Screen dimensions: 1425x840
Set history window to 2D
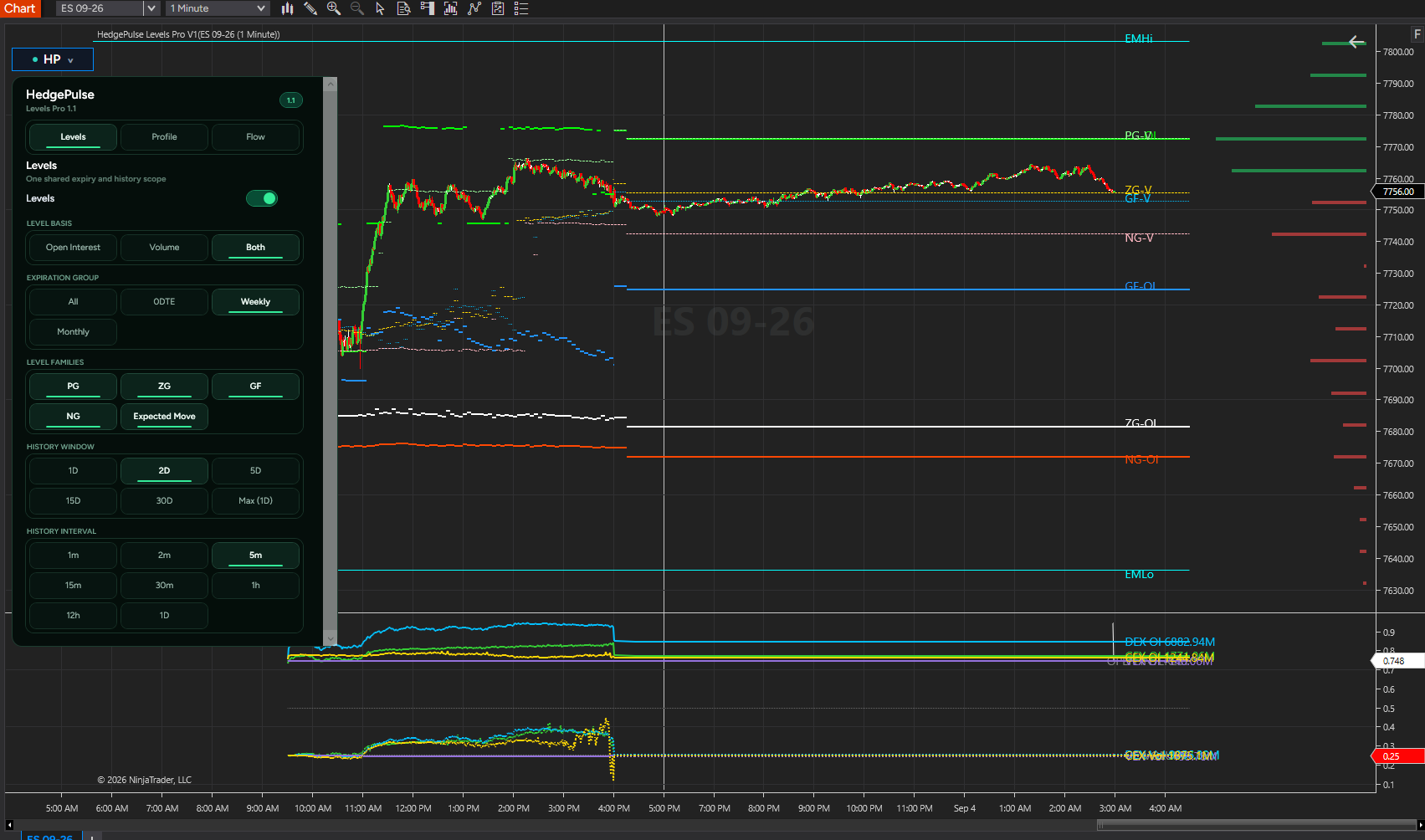164,471
